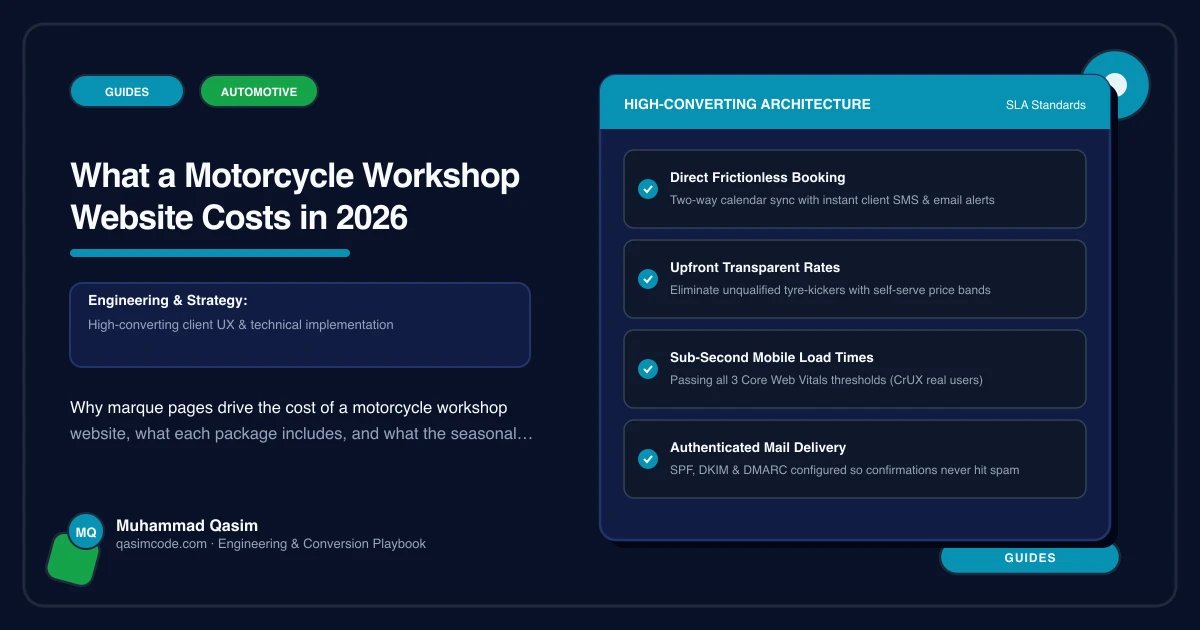Click the 'Sub-Second Mobile Load Times' title
This screenshot has width=1200, height=630.
coord(772,357)
